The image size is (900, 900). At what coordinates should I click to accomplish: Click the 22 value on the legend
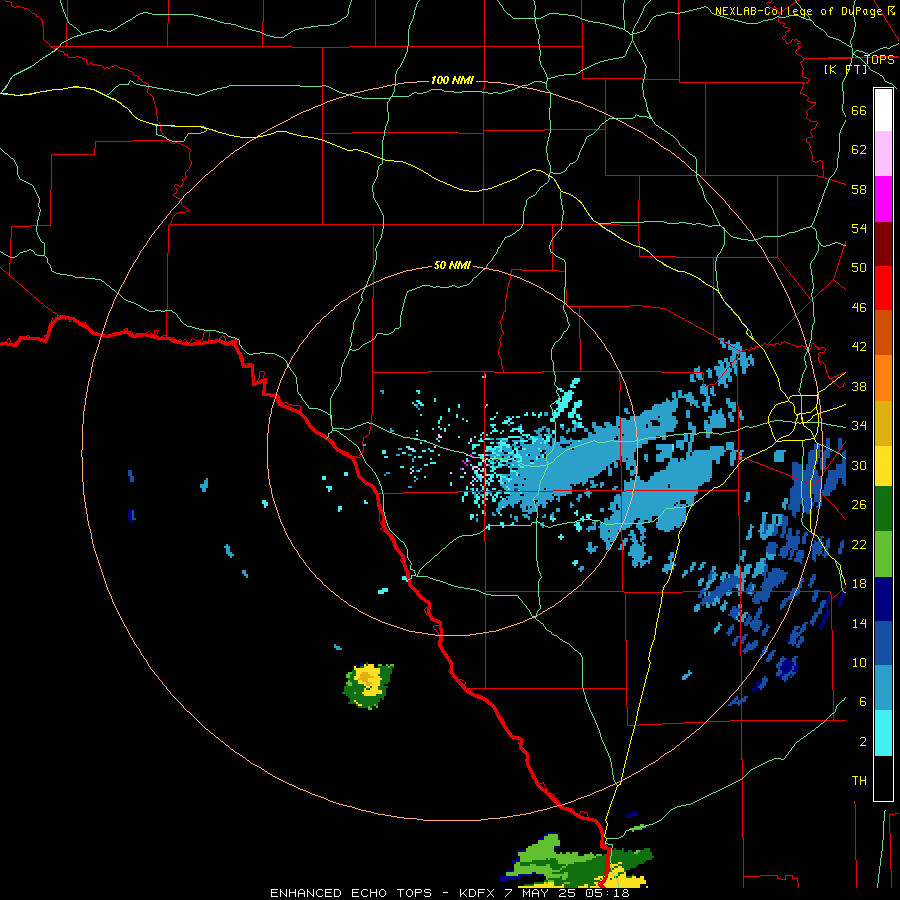(859, 544)
